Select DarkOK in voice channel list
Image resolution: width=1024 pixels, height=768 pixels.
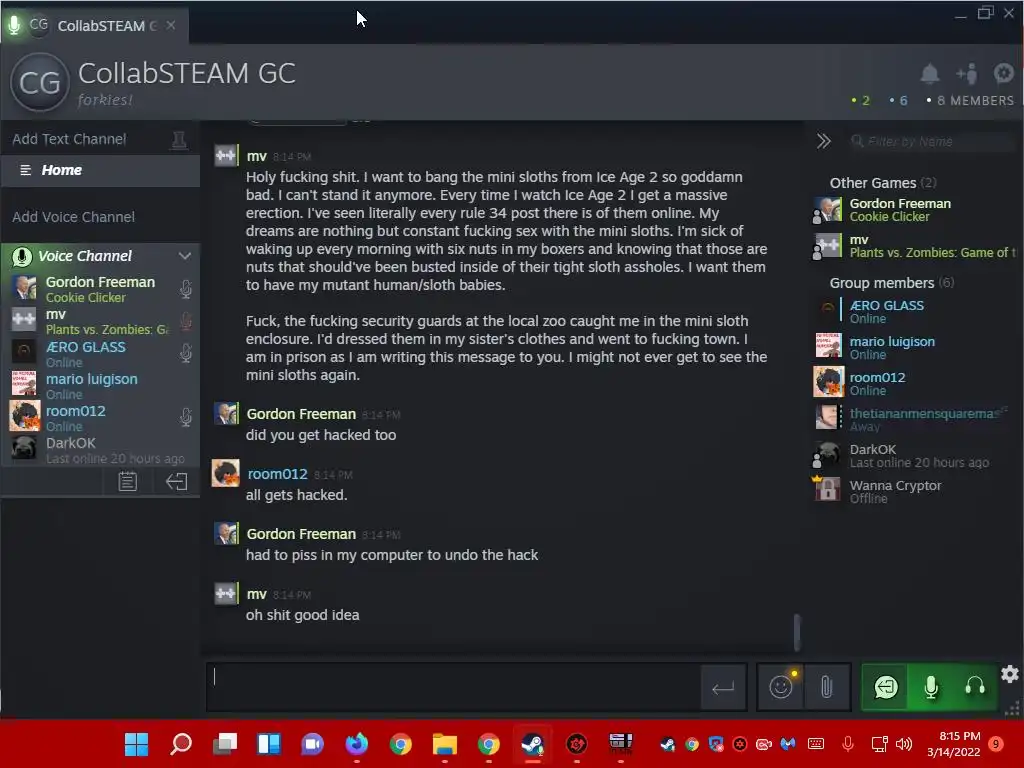pyautogui.click(x=101, y=449)
